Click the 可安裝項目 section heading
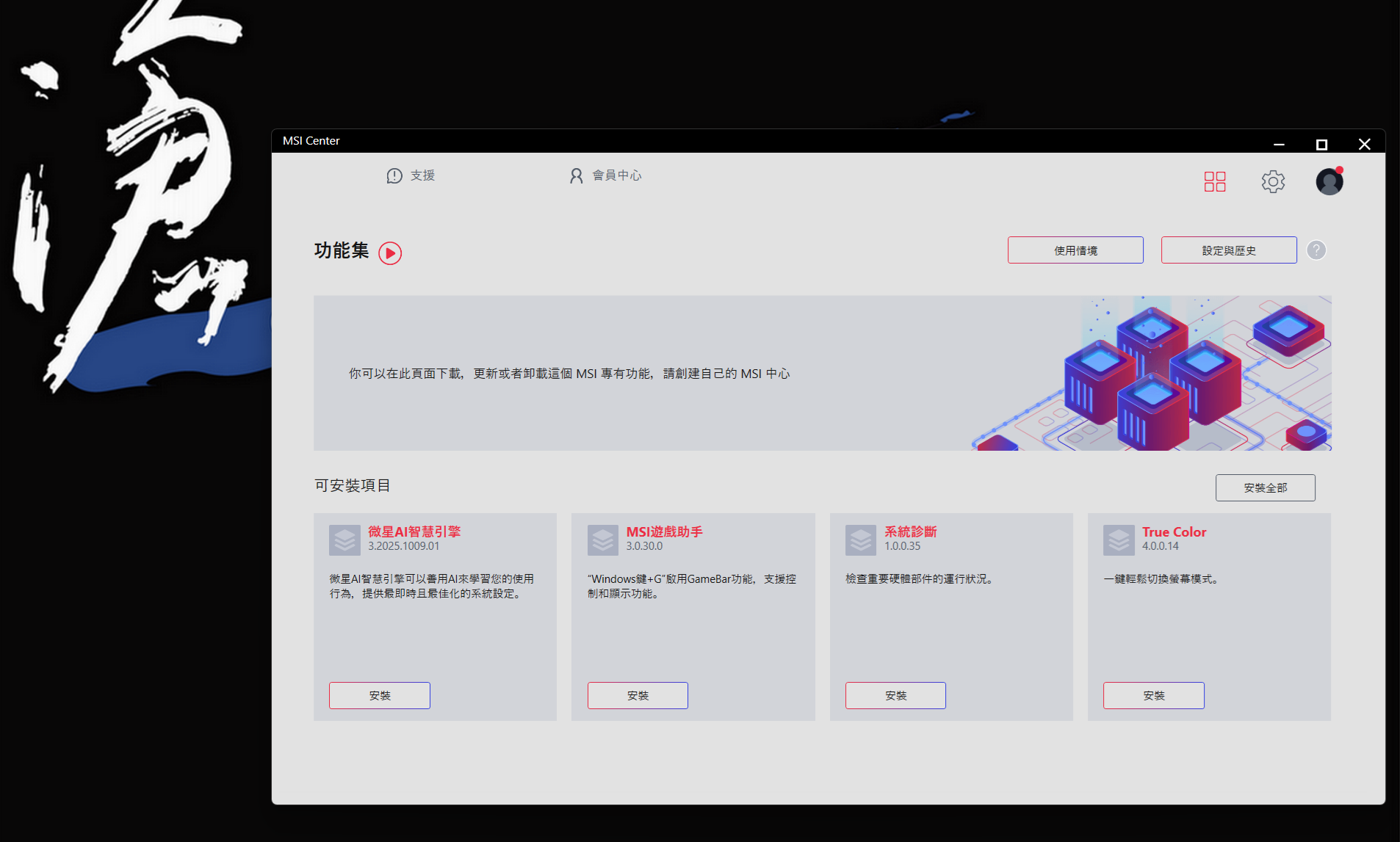 pyautogui.click(x=353, y=485)
